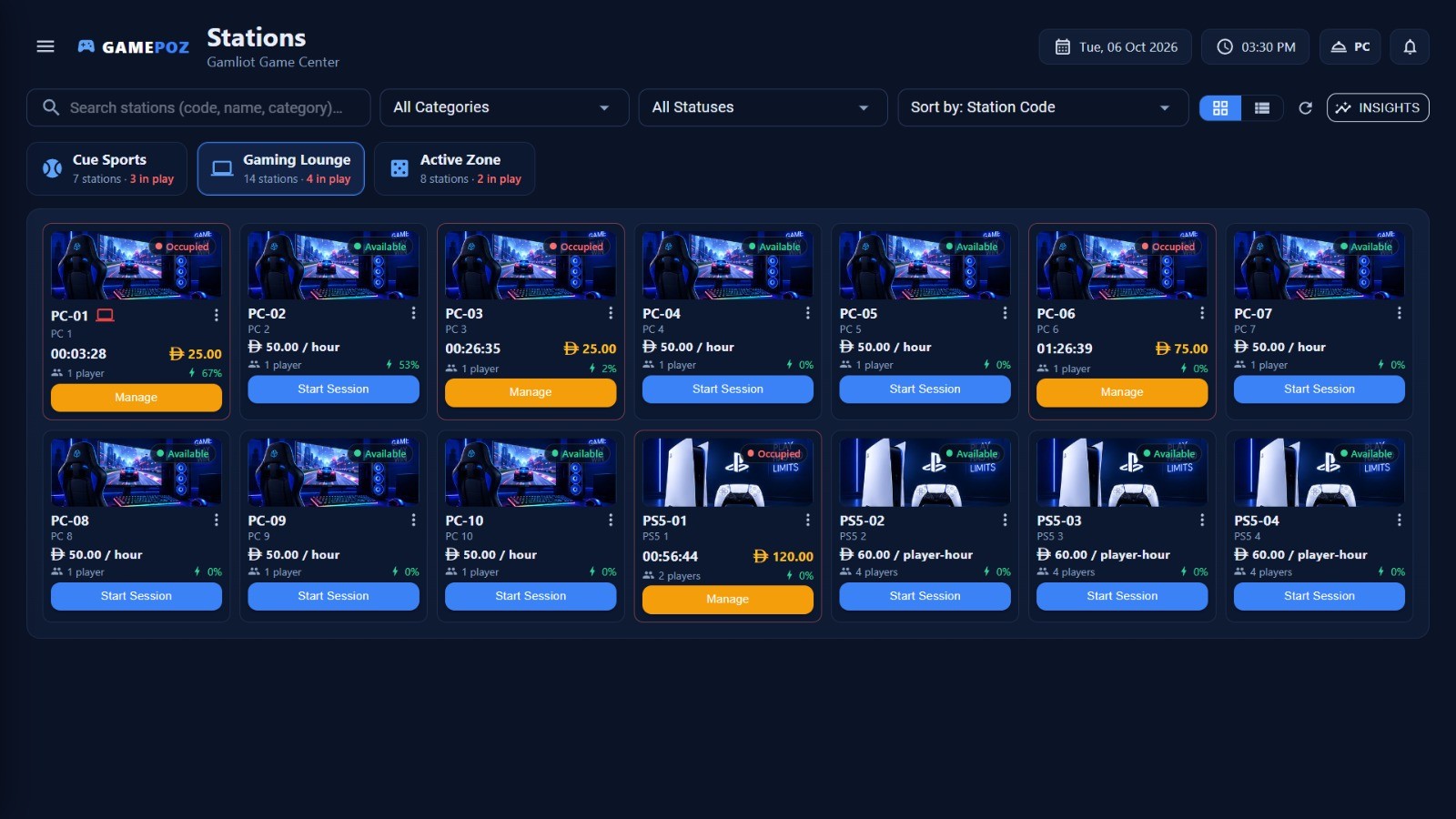Viewport: 1456px width, 819px height.
Task: Start Session on PC-02
Action: pyautogui.click(x=333, y=389)
